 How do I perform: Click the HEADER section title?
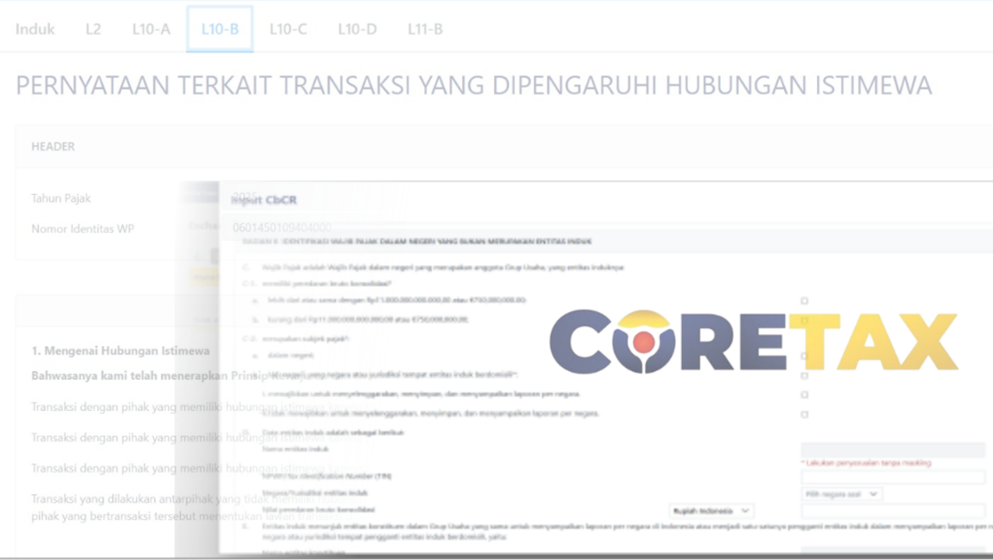(x=53, y=146)
